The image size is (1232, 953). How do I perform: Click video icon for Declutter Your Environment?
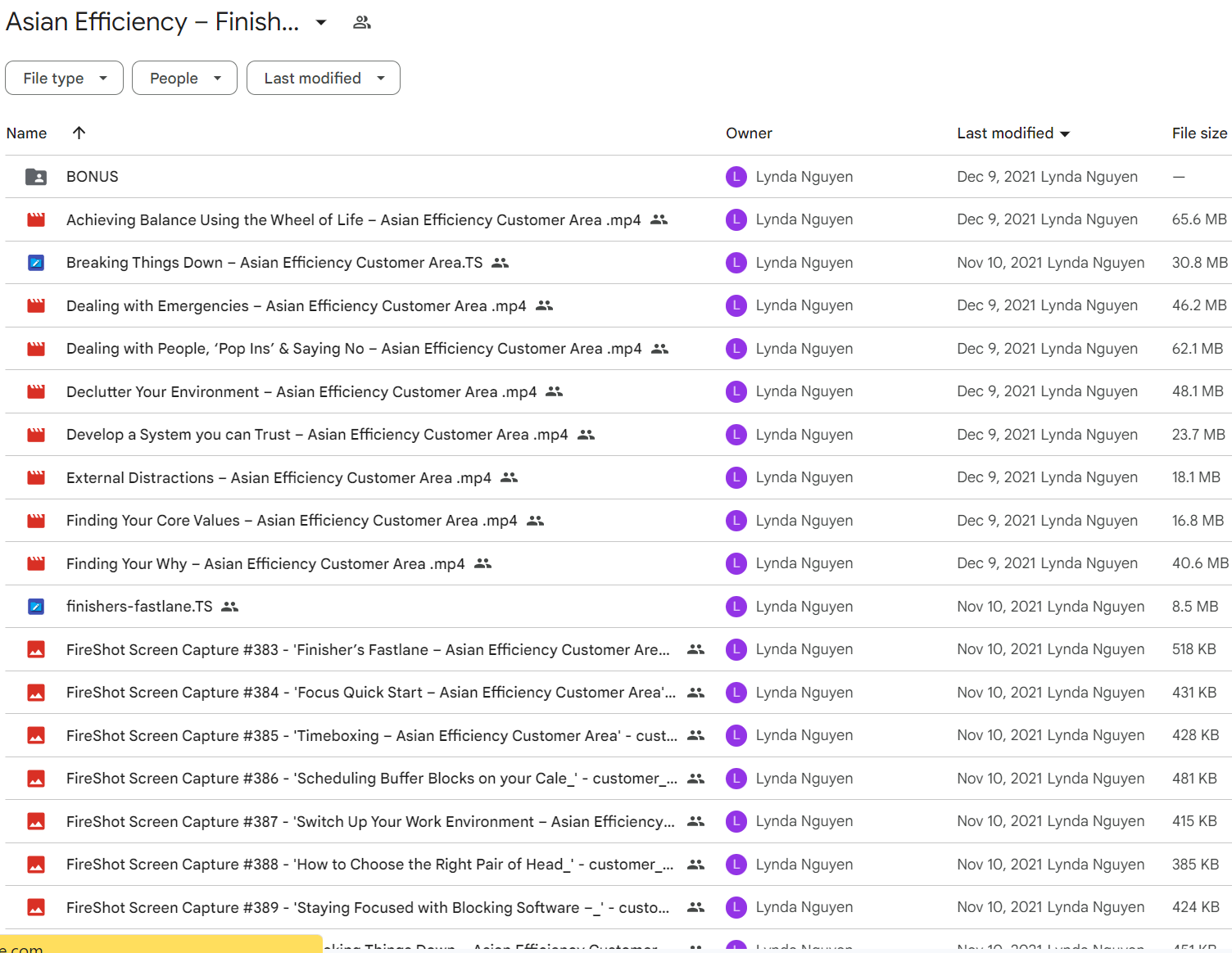(36, 391)
